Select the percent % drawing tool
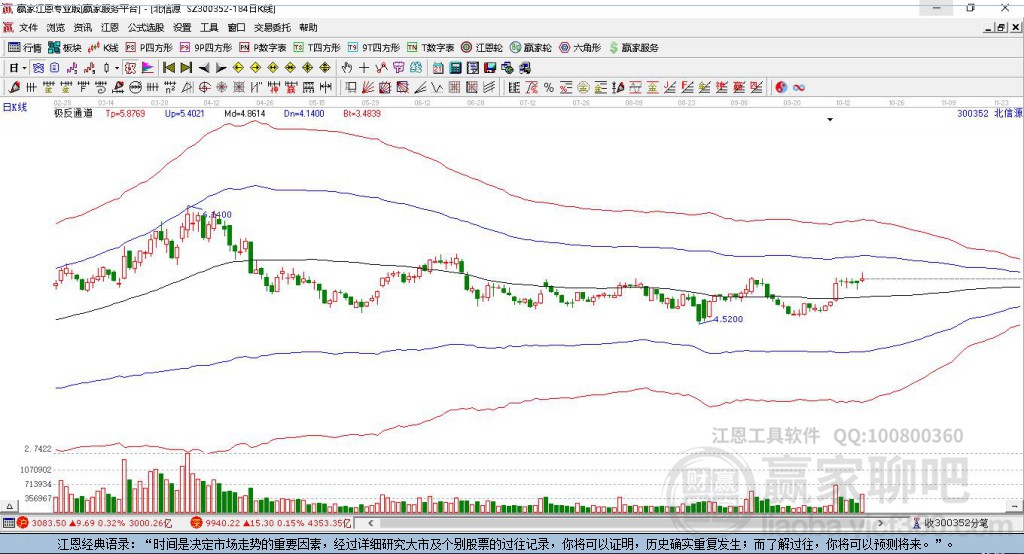The width and height of the screenshot is (1024, 554). [x=549, y=88]
